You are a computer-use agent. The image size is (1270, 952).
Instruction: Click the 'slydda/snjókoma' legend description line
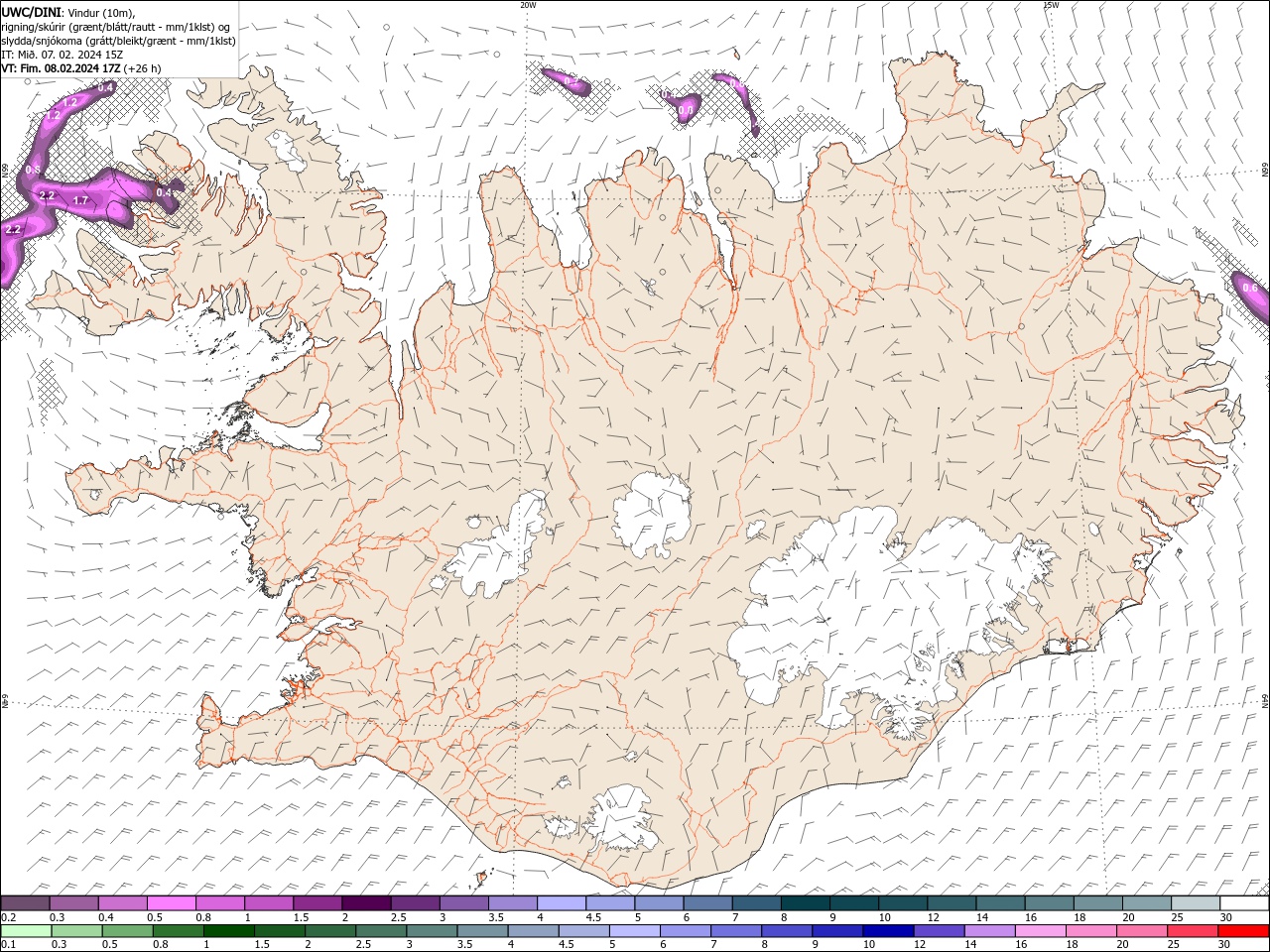point(119,41)
